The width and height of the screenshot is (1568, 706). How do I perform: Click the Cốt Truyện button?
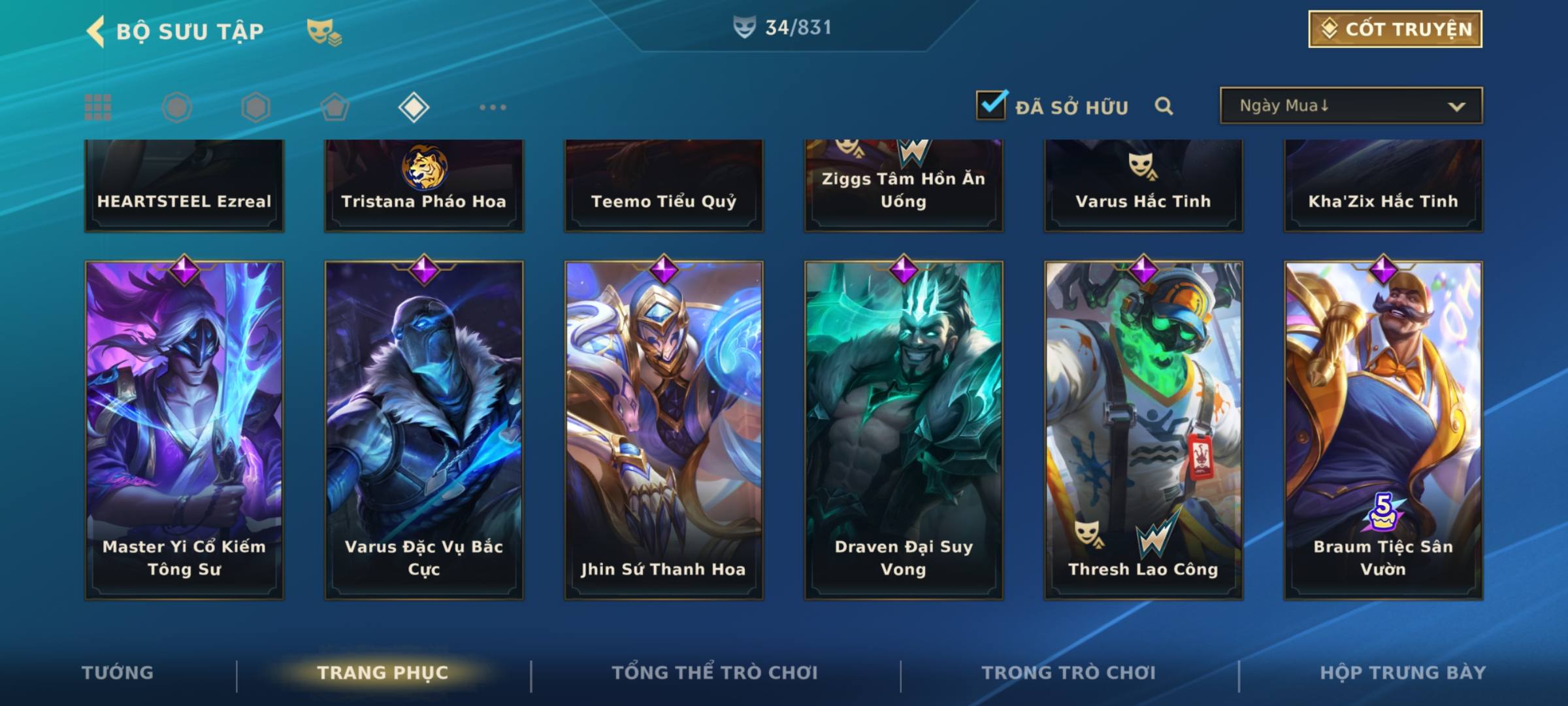[x=1395, y=29]
